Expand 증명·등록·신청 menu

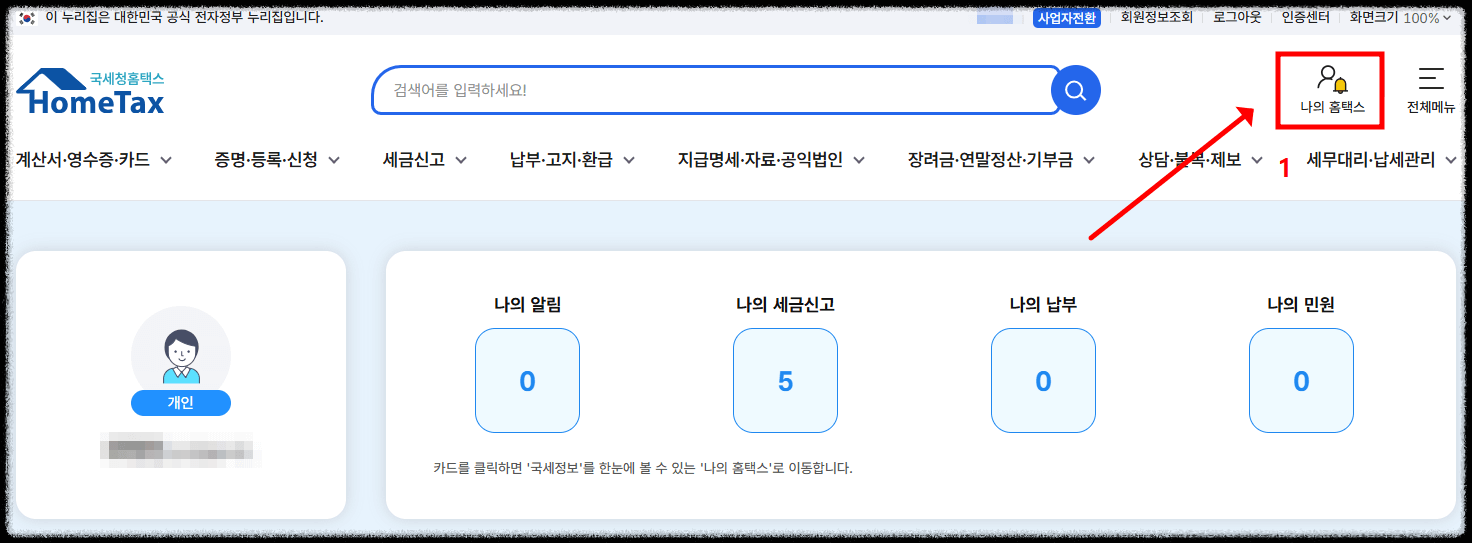tap(277, 159)
